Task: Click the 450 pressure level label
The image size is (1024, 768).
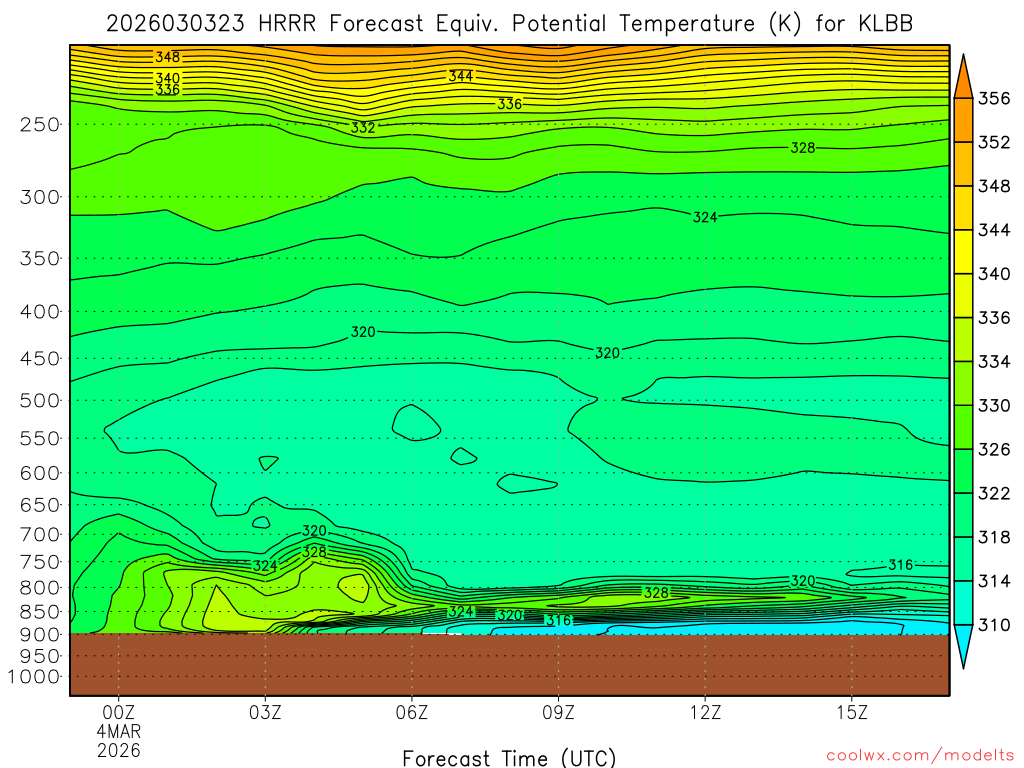Action: (x=40, y=359)
